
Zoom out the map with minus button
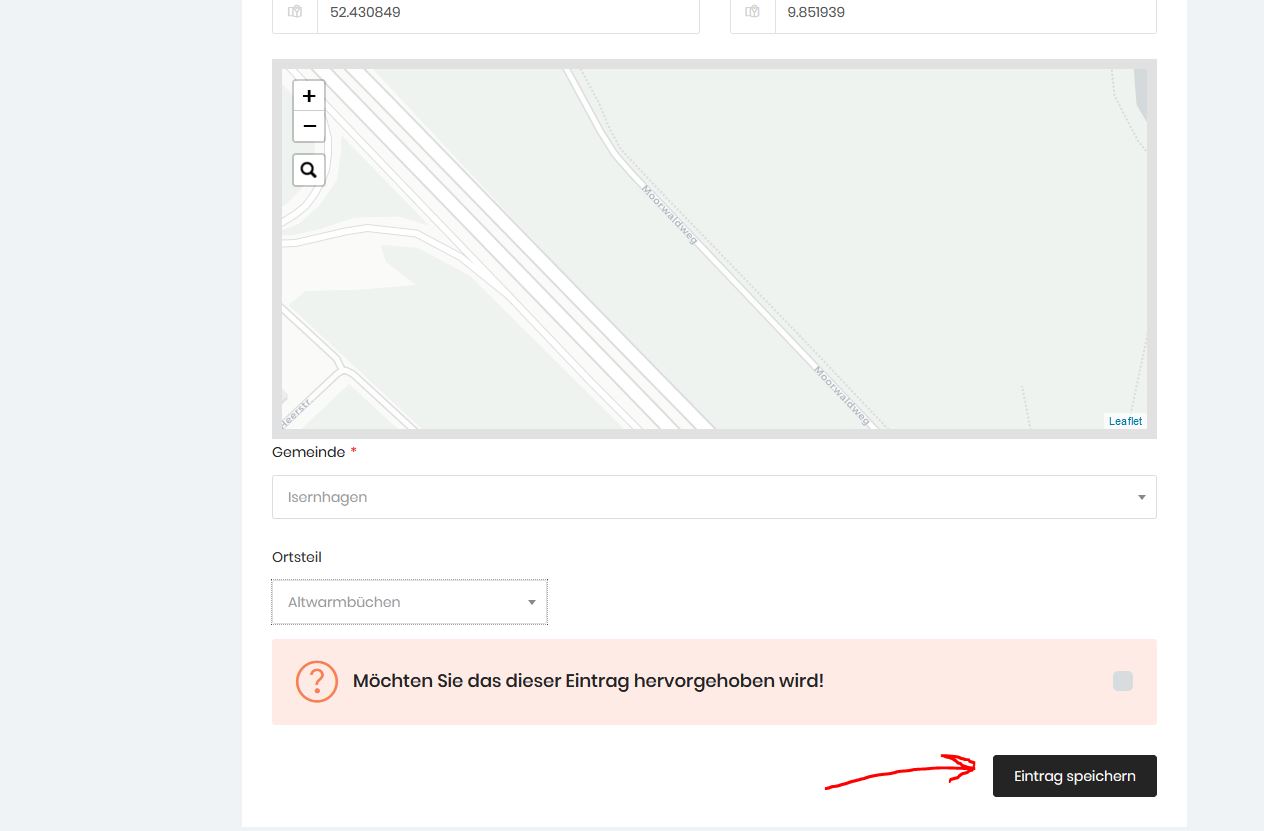tap(309, 127)
